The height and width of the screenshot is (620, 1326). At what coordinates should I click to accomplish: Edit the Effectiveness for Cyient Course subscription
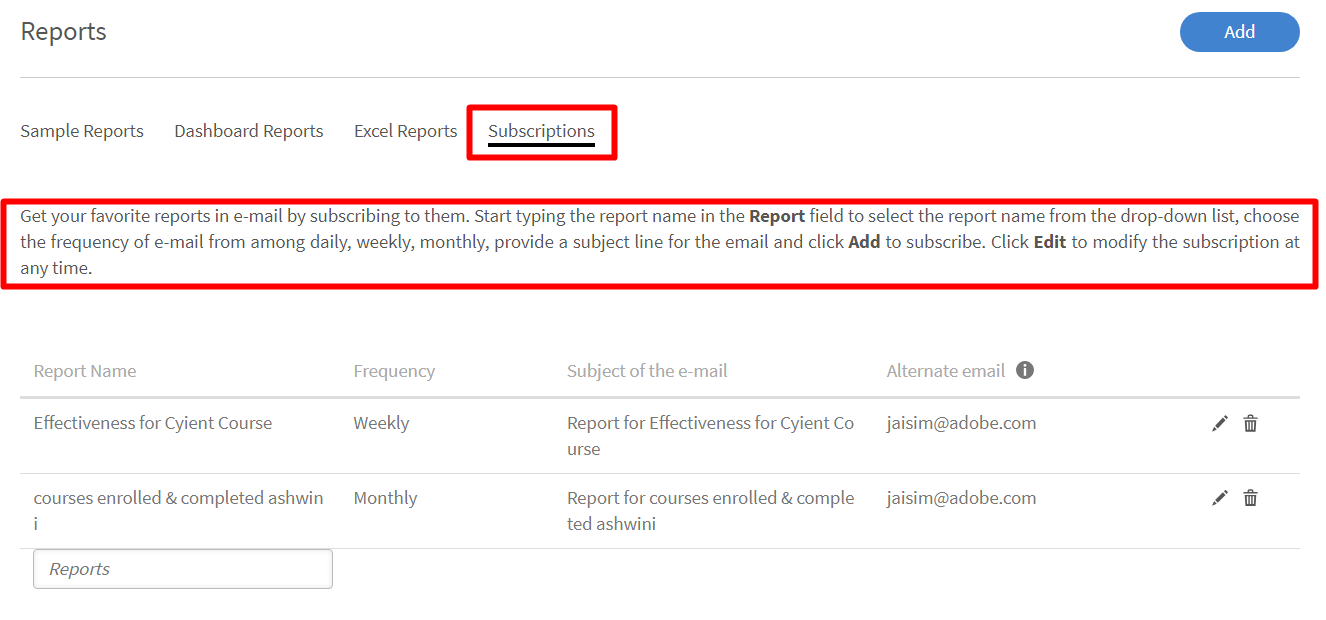coord(1219,424)
